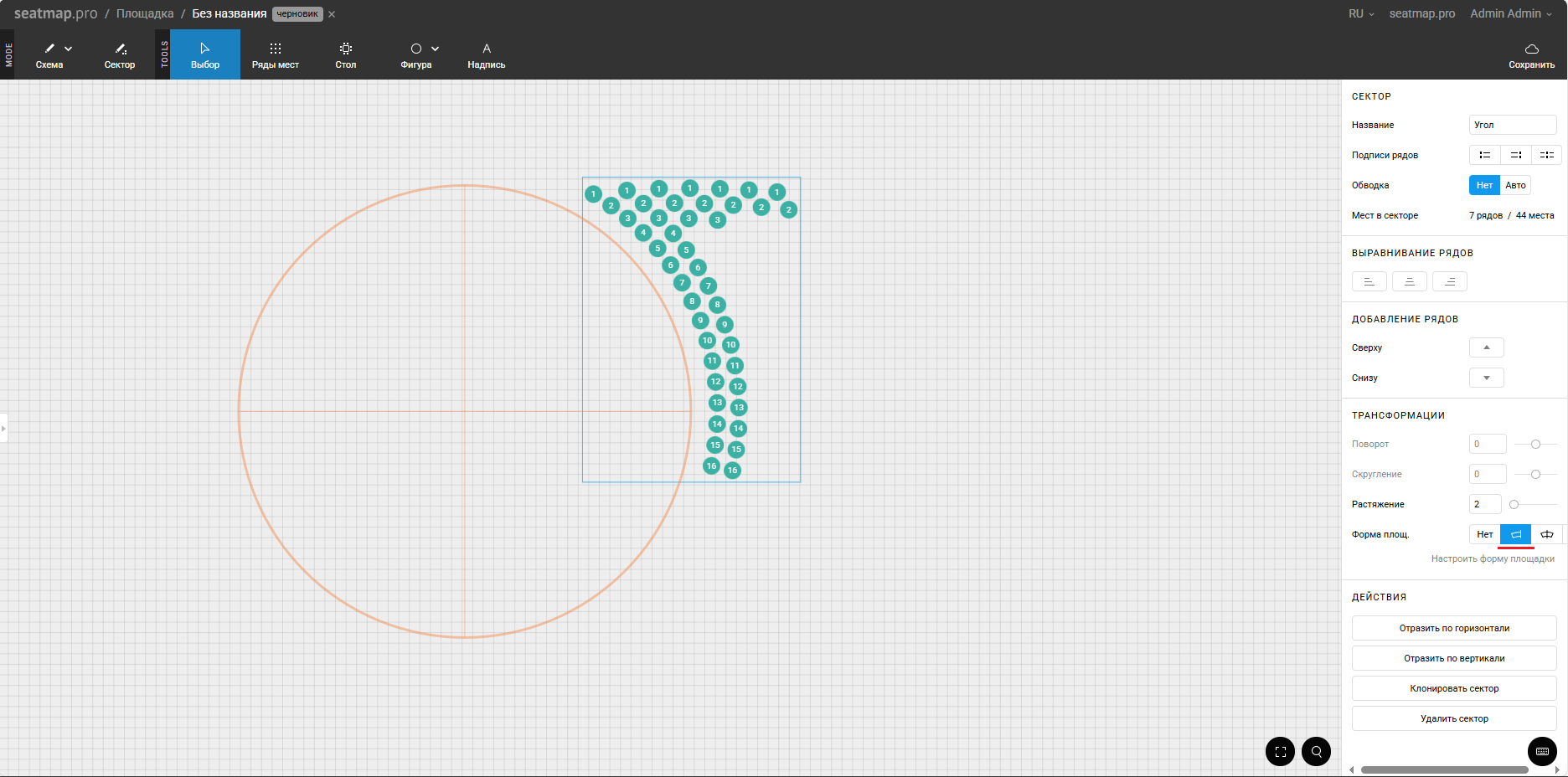The height and width of the screenshot is (777, 1568).
Task: Select the highlighted venue shape option
Action: pos(1515,534)
